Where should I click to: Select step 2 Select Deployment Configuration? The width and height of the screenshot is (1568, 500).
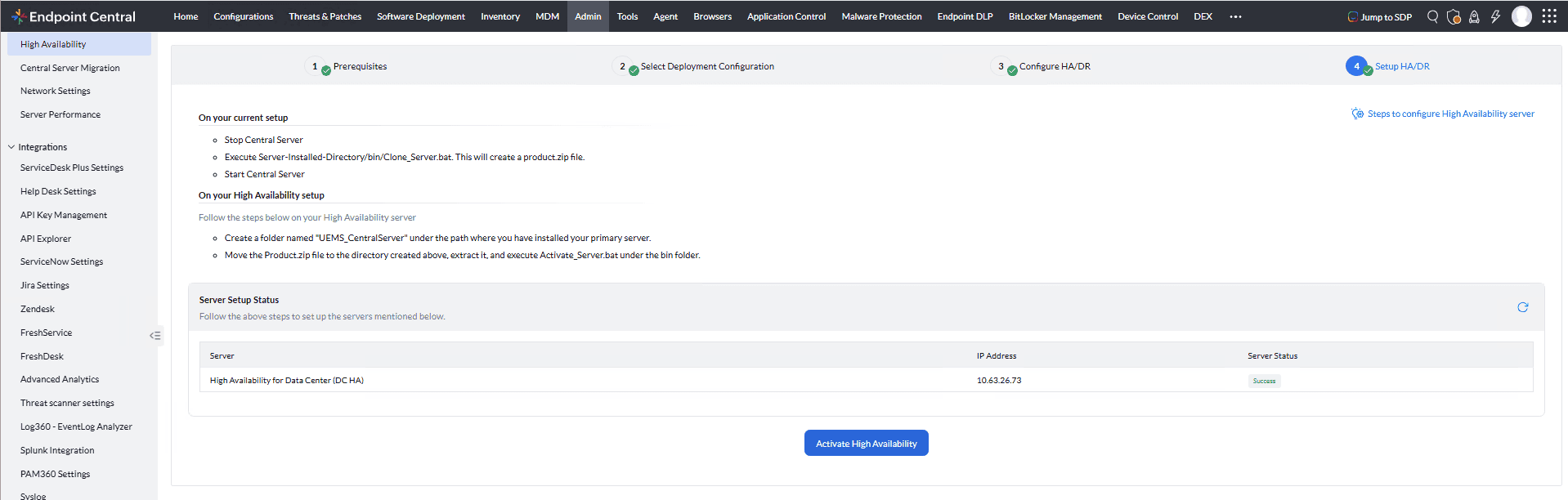(x=695, y=66)
